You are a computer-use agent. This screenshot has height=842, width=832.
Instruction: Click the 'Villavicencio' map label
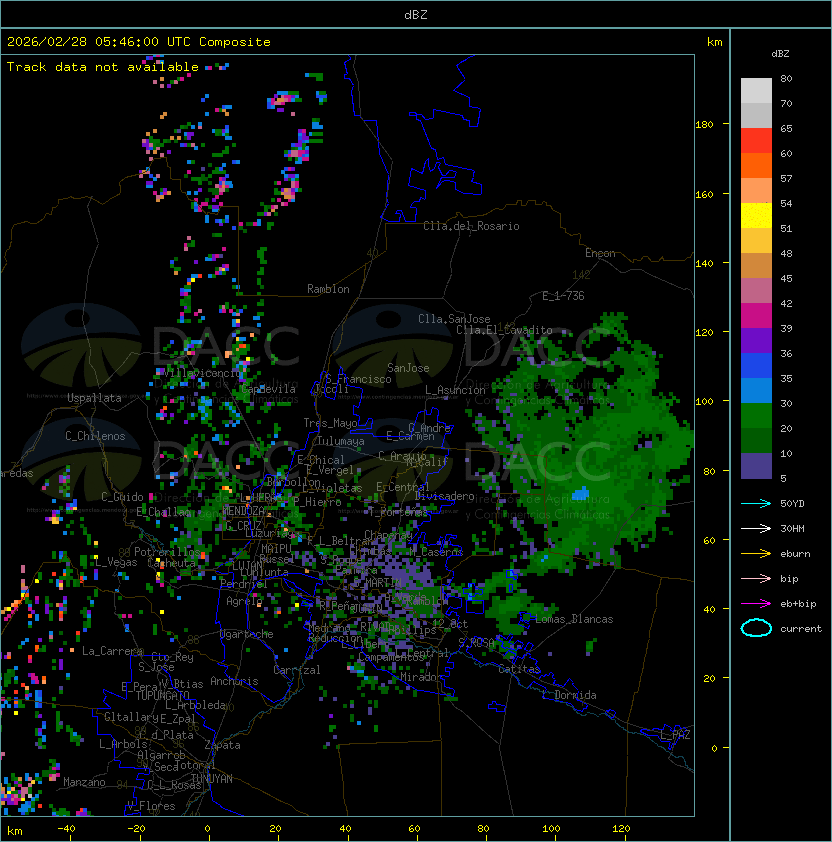(201, 373)
